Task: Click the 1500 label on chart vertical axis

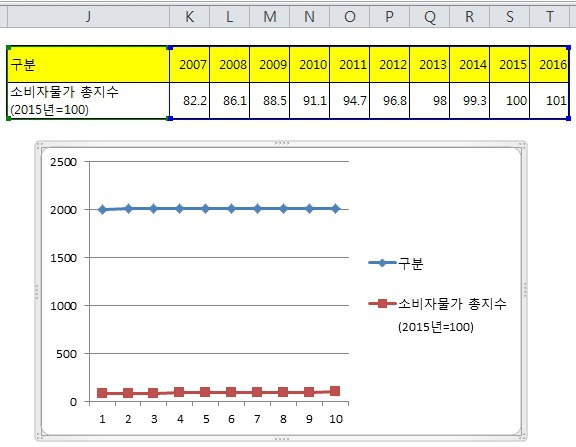Action: click(64, 258)
